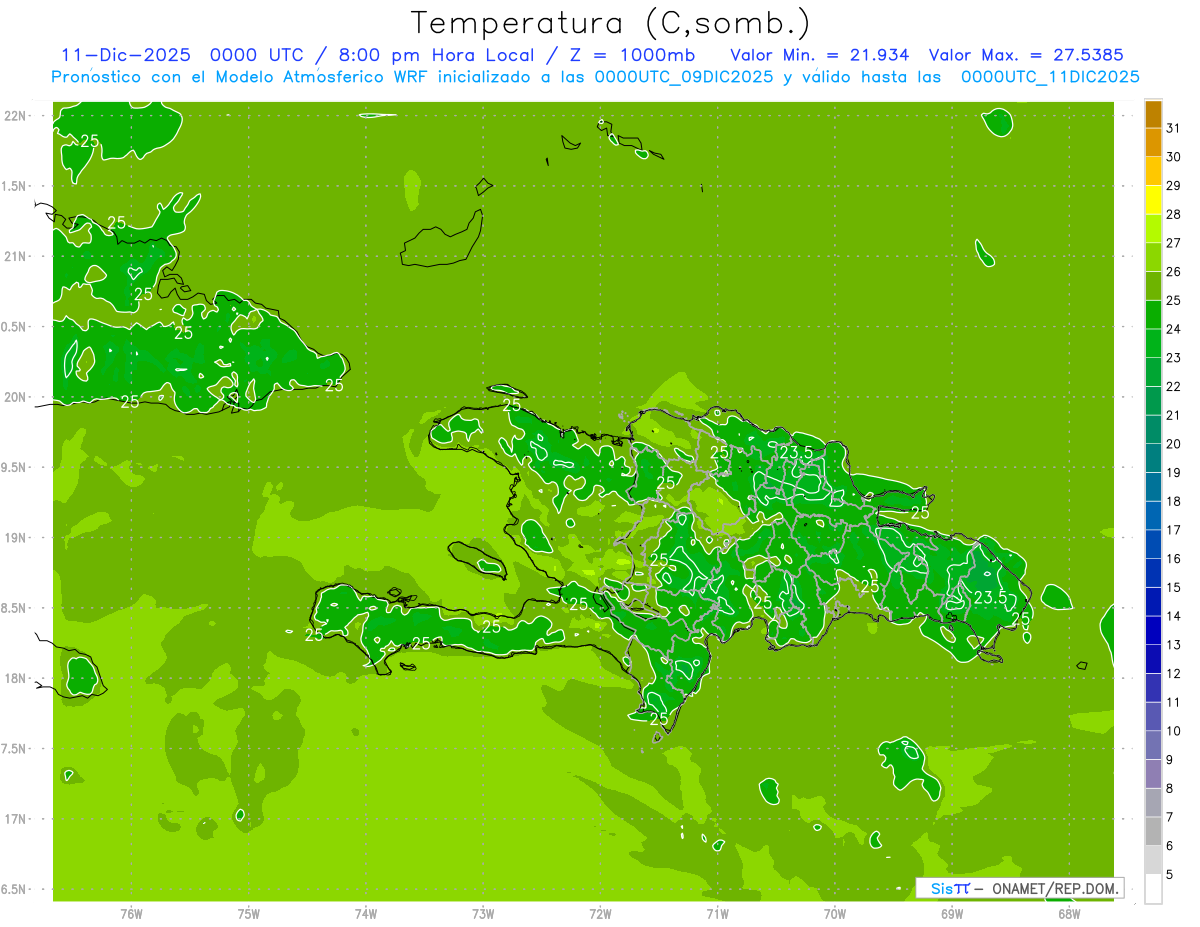Select the 'Z = 1000mb' level text
This screenshot has width=1200, height=927.
pyautogui.click(x=633, y=55)
